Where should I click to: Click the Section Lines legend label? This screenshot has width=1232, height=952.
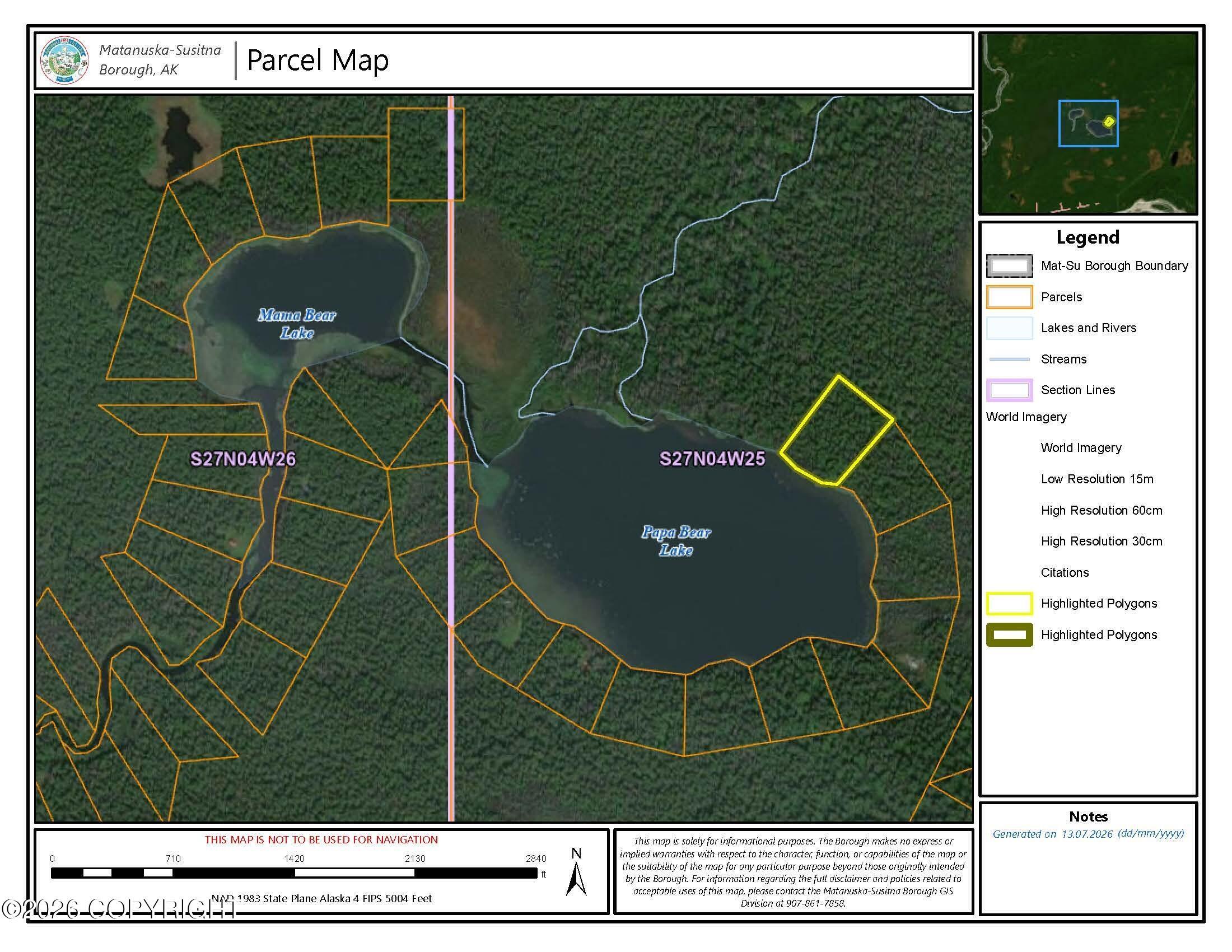click(1078, 390)
